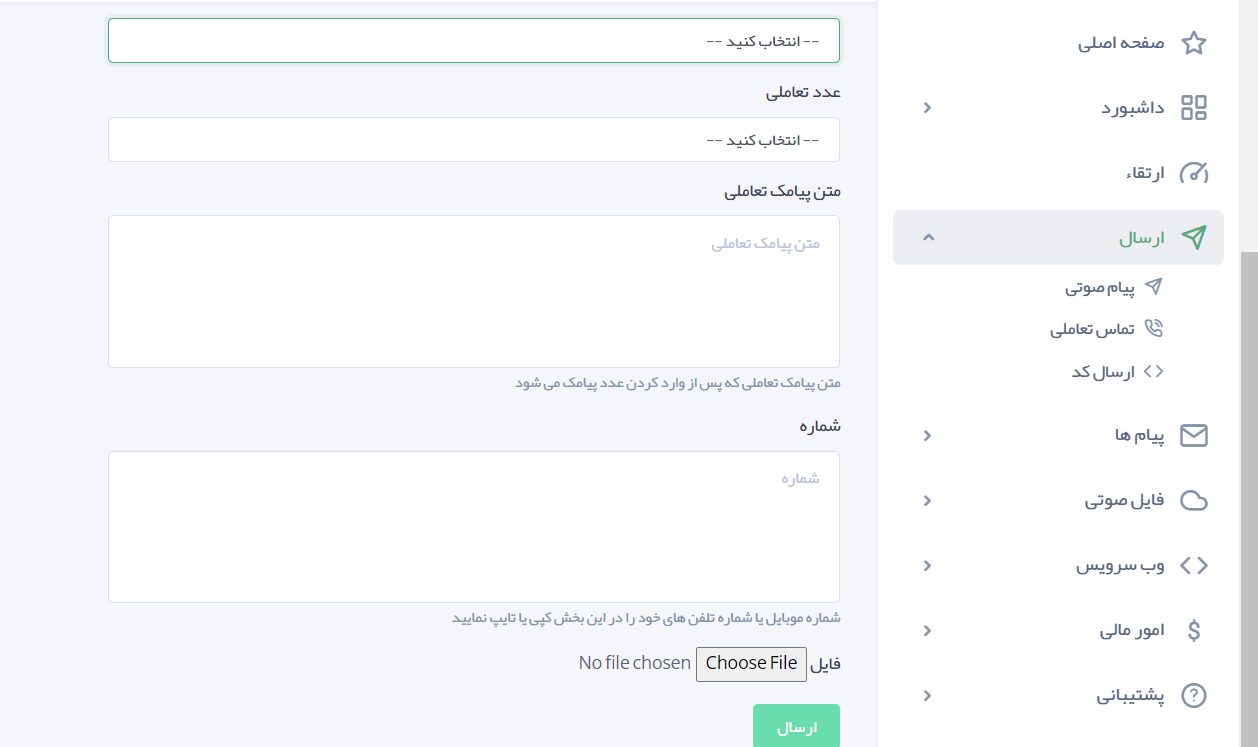1258x747 pixels.
Task: Expand the داشبورد menu chevron
Action: click(927, 108)
